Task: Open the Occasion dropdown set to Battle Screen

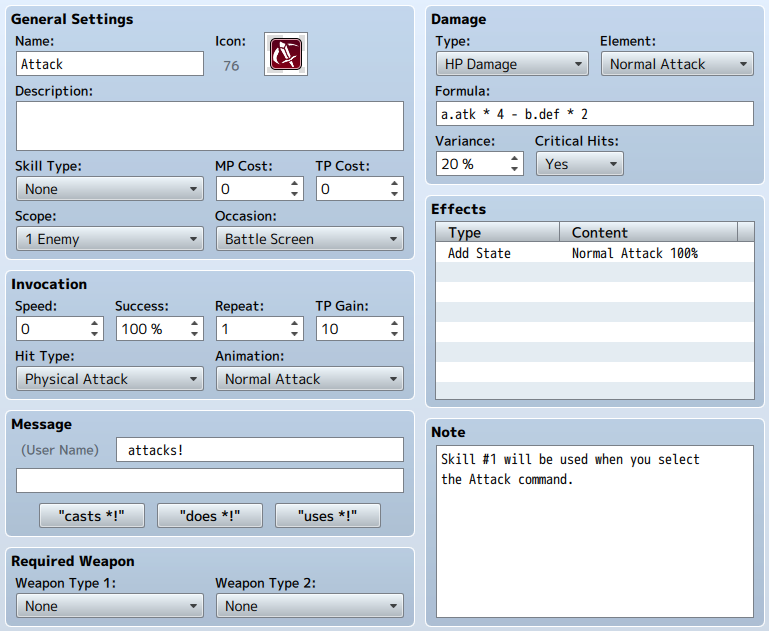Action: point(310,239)
